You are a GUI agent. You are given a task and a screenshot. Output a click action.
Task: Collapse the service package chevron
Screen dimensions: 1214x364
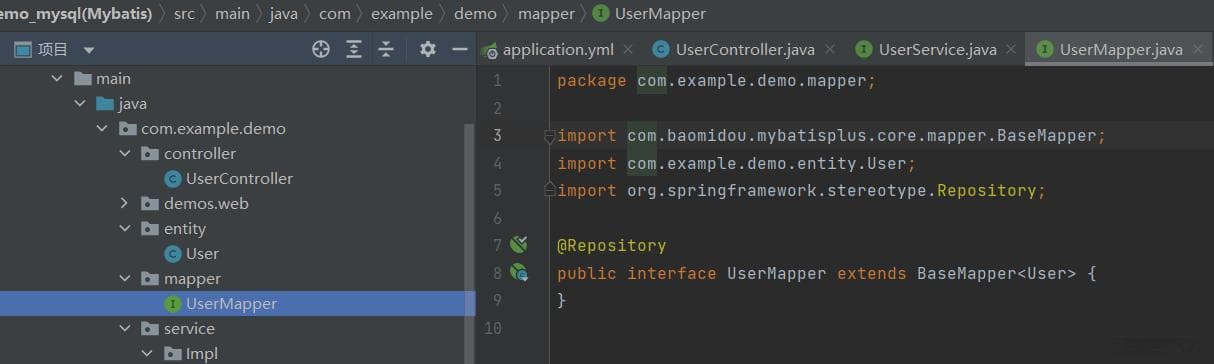(x=125, y=329)
